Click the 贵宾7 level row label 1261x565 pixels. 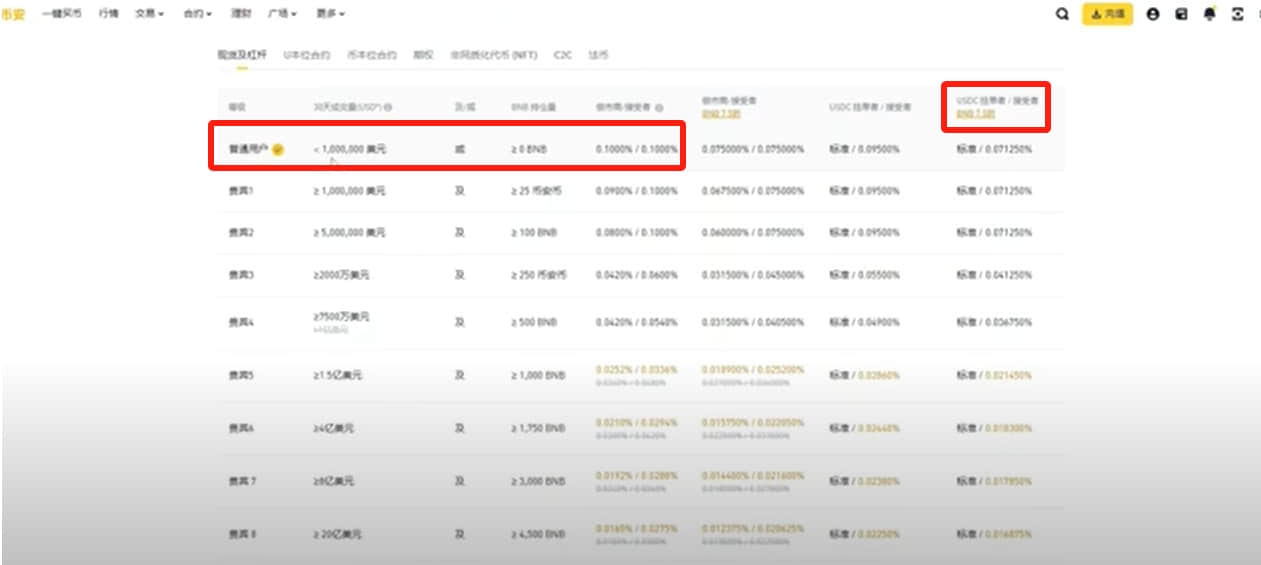point(242,481)
